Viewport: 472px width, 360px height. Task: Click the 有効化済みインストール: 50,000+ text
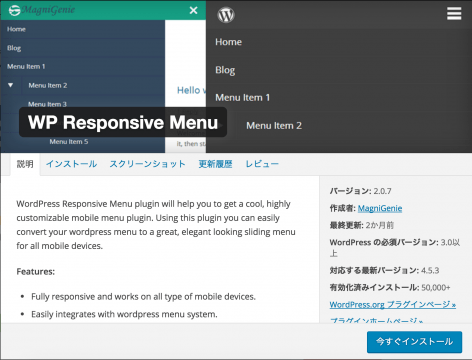(390, 287)
